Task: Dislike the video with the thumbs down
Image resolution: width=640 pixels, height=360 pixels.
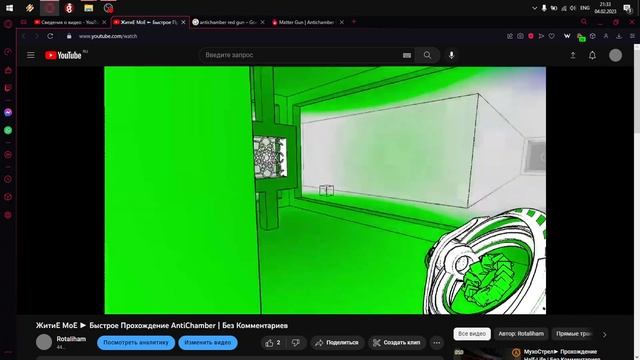Action: pyautogui.click(x=295, y=343)
